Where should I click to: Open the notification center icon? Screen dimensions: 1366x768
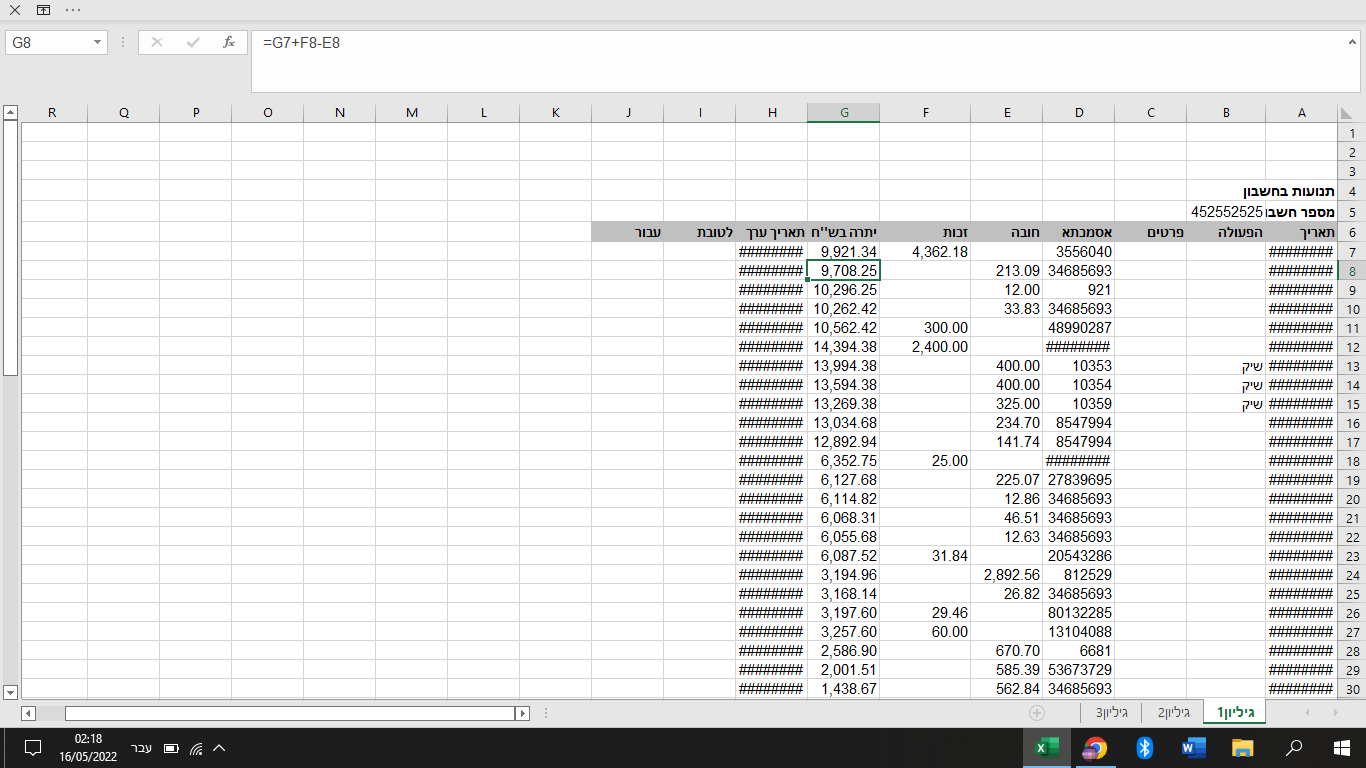click(x=32, y=748)
